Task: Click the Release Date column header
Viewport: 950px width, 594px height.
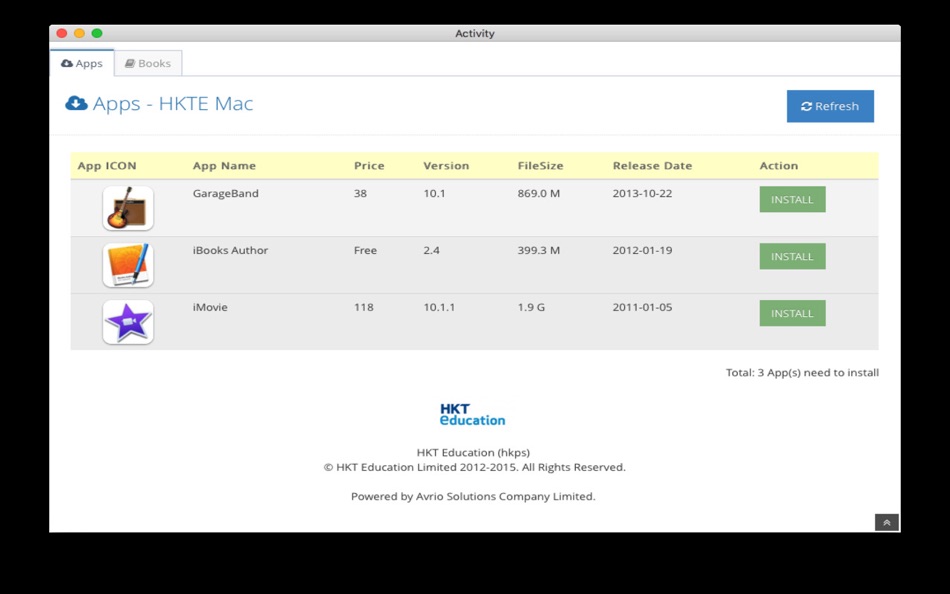Action: [x=653, y=165]
